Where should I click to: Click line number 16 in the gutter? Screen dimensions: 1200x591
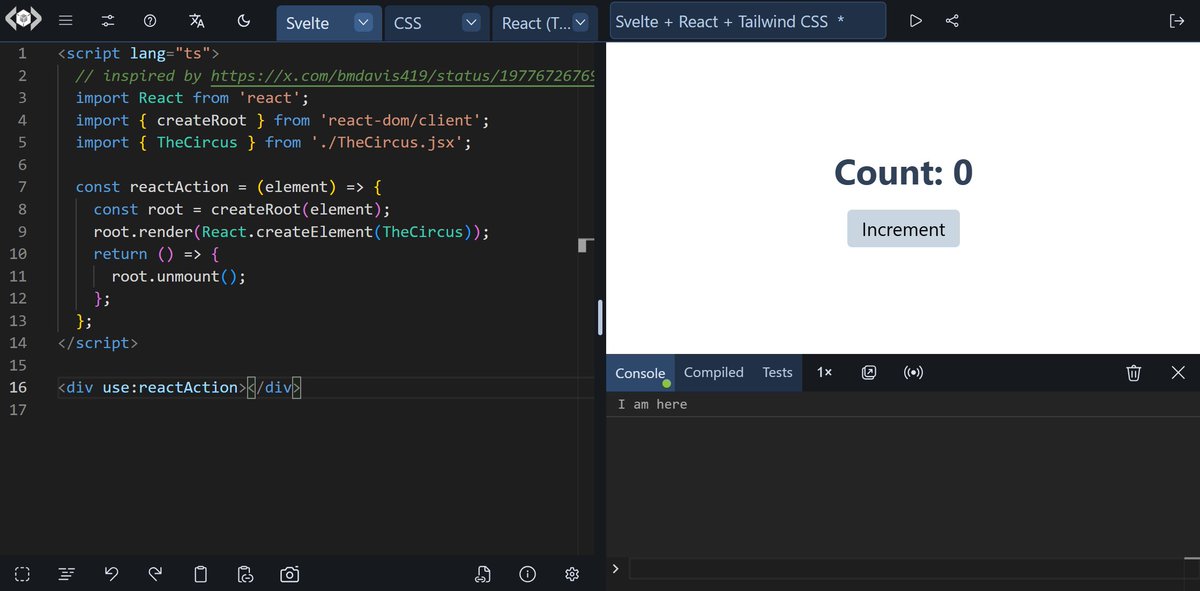pos(18,387)
